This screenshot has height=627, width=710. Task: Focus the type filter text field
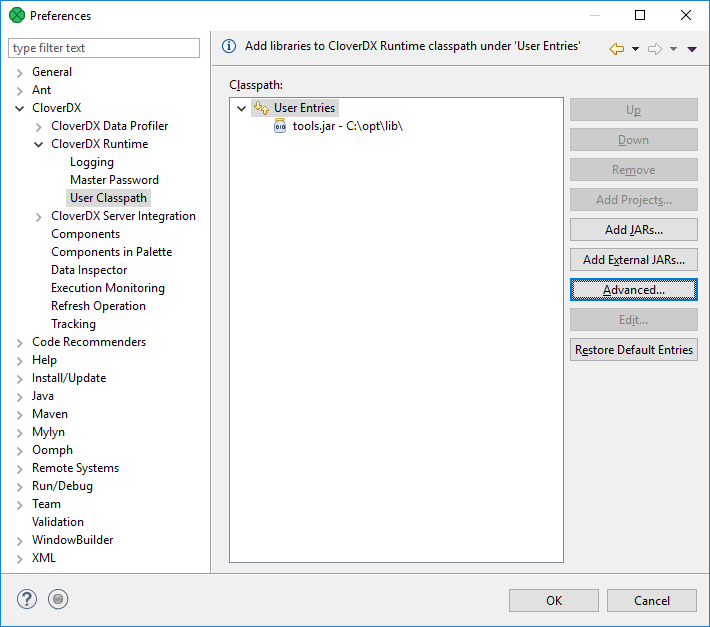tap(104, 48)
